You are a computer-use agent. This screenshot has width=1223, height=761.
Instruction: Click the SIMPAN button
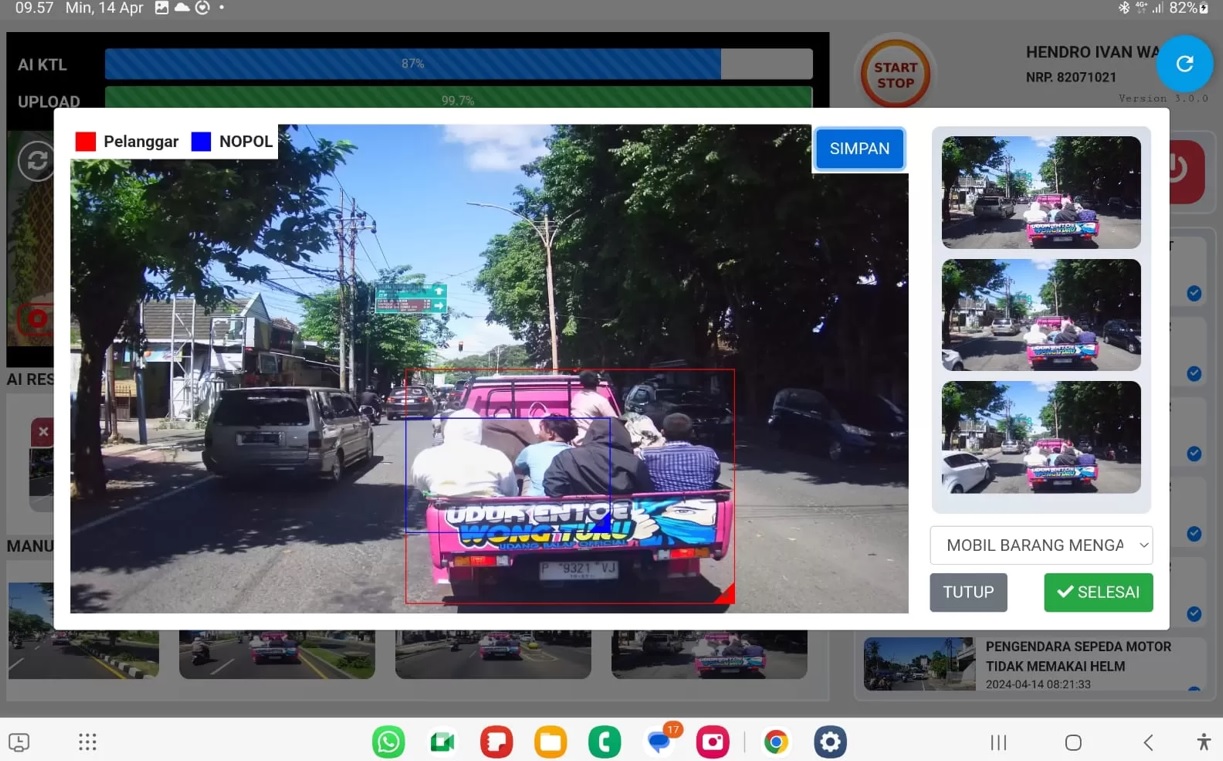tap(859, 148)
